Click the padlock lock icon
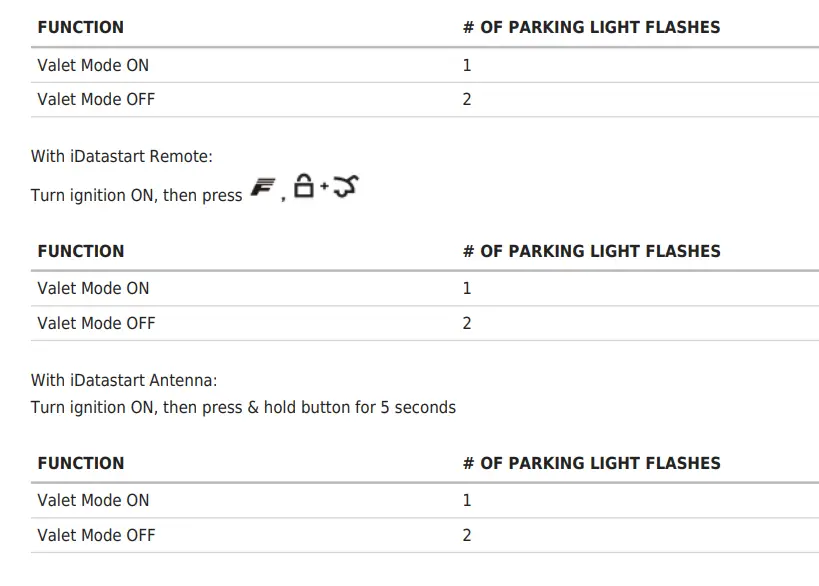The height and width of the screenshot is (586, 819). click(304, 186)
